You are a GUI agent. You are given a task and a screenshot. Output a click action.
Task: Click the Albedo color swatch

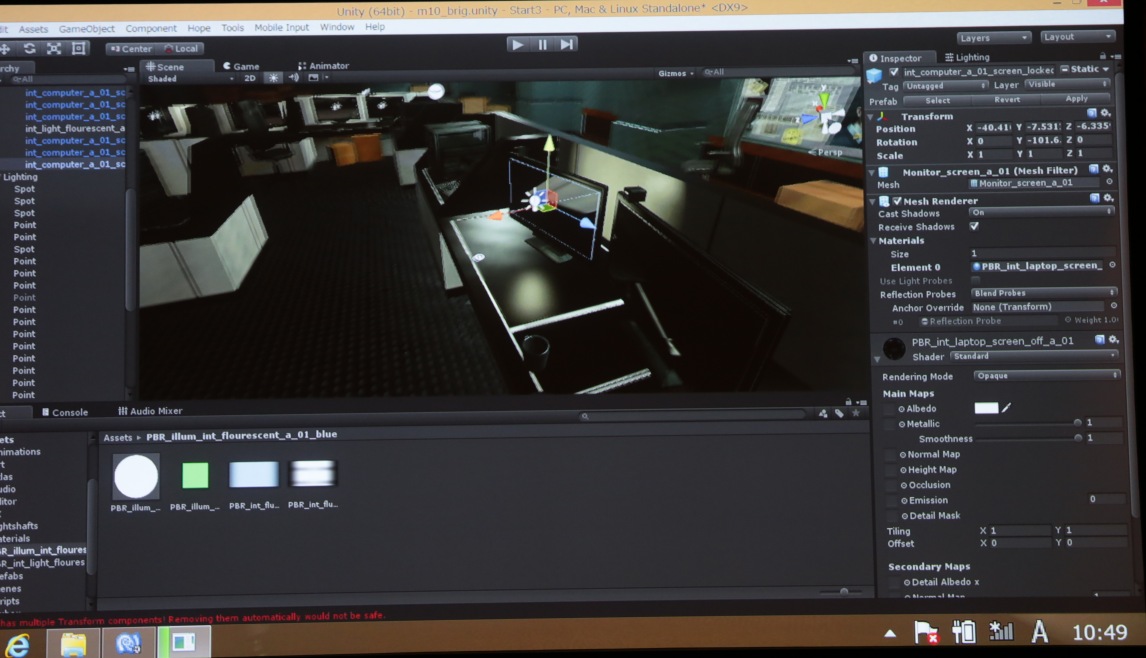(986, 408)
